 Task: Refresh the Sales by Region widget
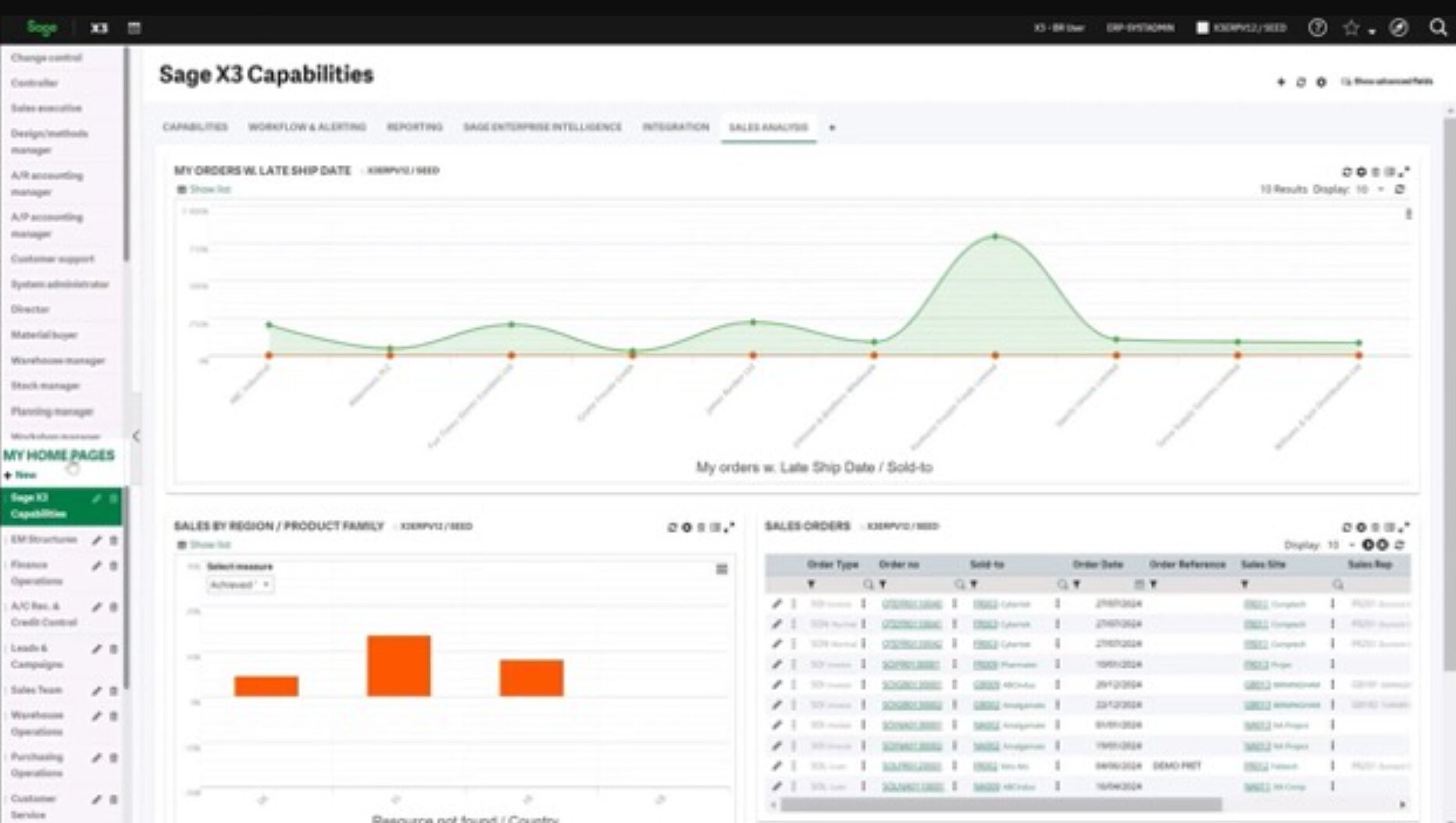(x=672, y=528)
